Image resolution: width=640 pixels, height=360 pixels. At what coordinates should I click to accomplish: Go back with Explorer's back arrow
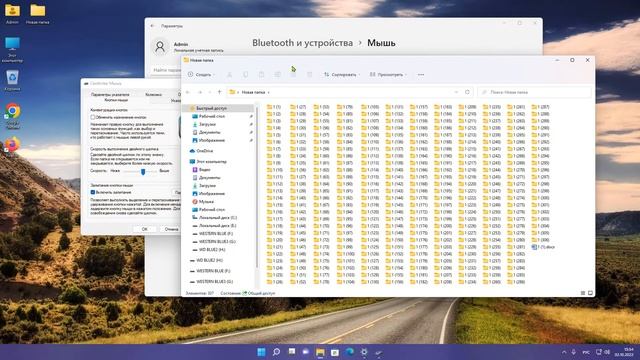pyautogui.click(x=188, y=92)
